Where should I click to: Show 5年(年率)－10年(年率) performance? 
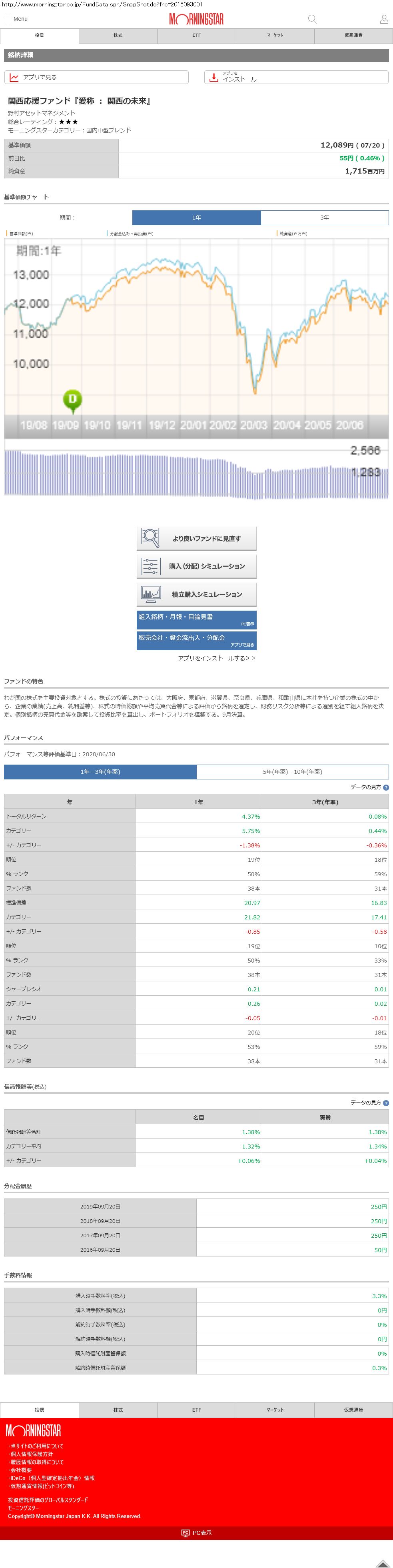point(292,771)
